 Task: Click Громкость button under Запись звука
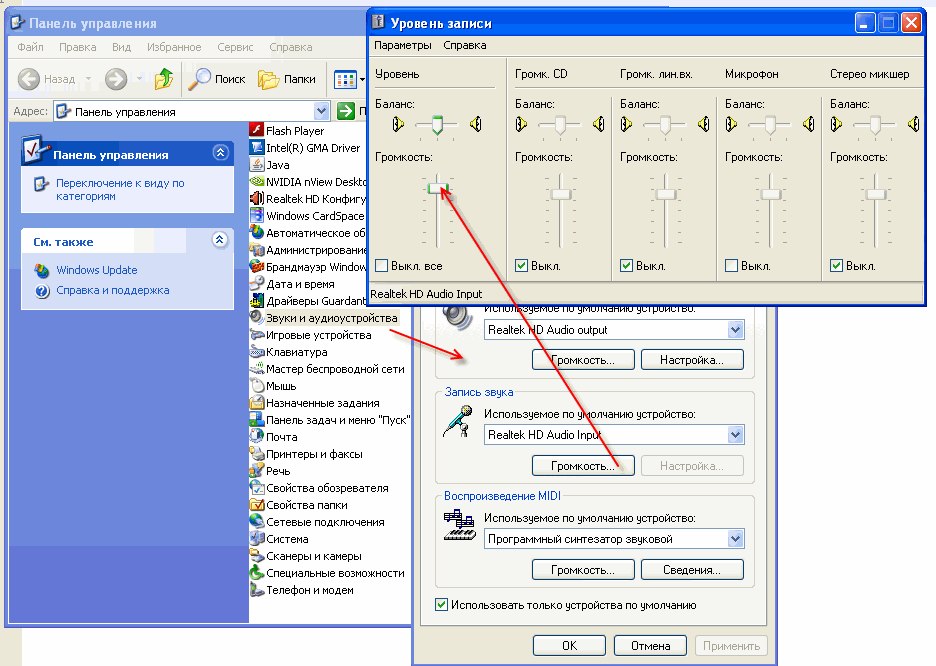583,466
